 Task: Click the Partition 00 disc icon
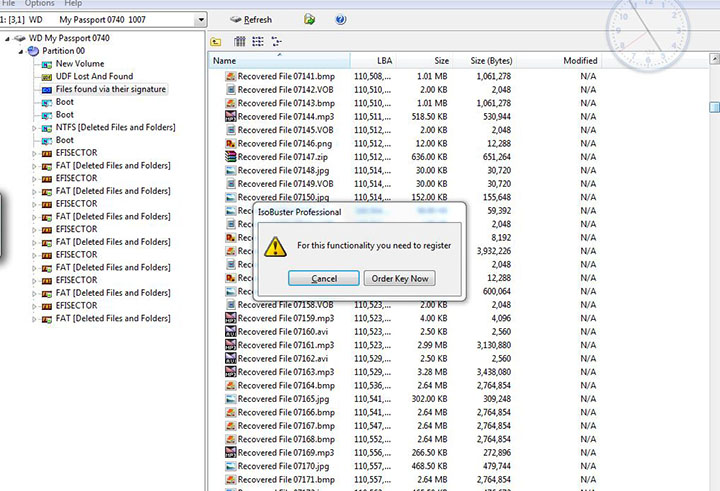34,51
